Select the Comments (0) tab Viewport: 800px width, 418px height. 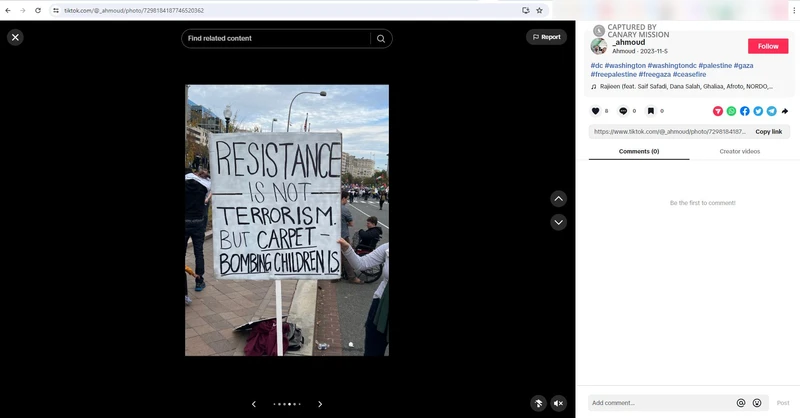[639, 151]
